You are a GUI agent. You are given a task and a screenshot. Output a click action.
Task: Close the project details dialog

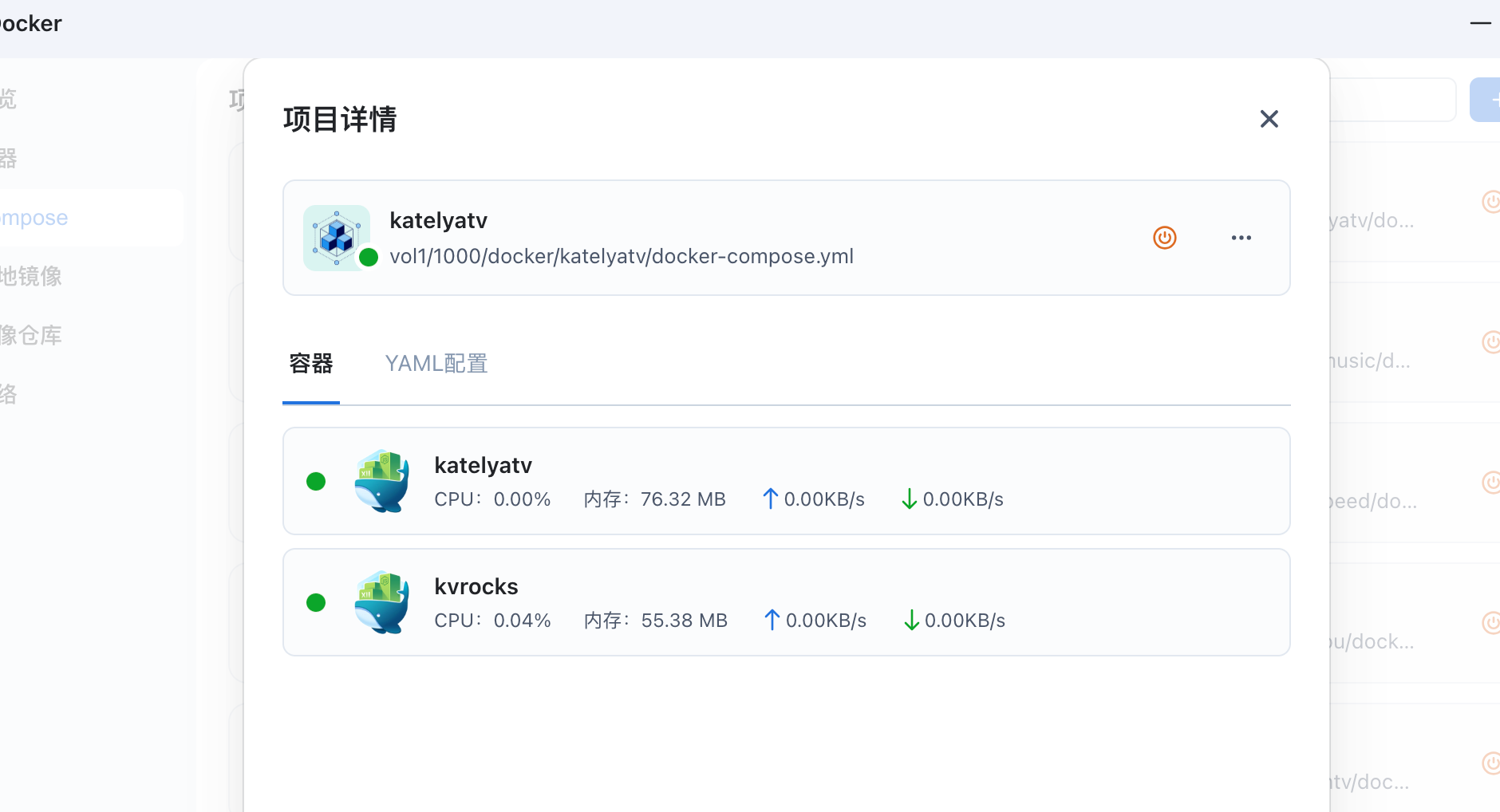[x=1269, y=119]
